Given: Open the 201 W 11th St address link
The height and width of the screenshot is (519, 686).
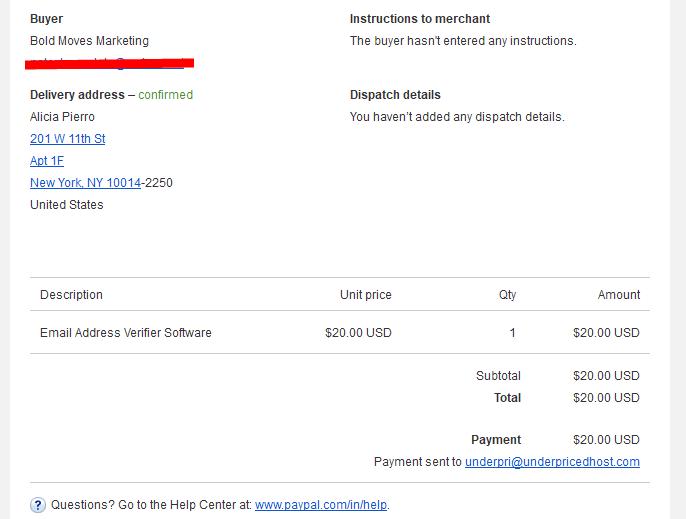Looking at the screenshot, I should (x=67, y=139).
